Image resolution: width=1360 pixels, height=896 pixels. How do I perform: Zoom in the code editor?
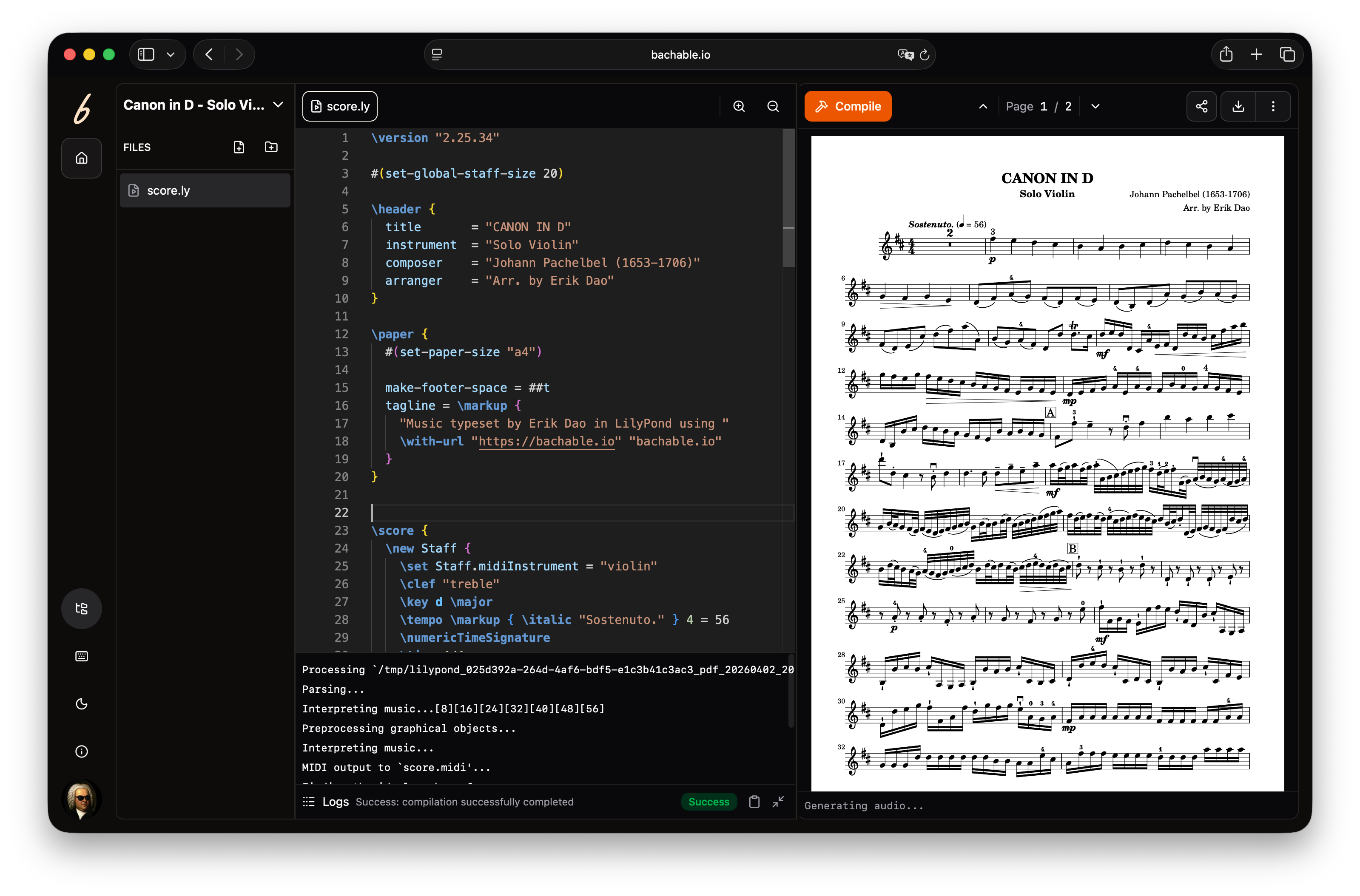[739, 106]
